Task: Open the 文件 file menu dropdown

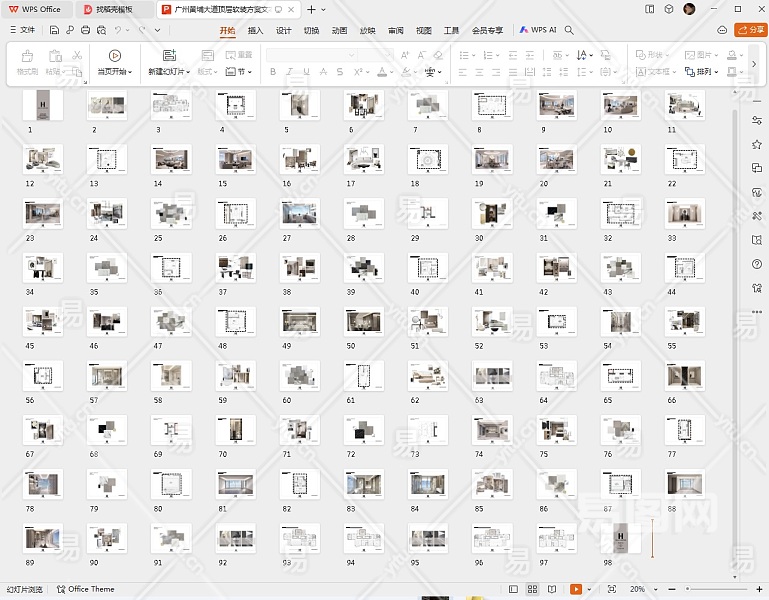Action: [x=22, y=30]
